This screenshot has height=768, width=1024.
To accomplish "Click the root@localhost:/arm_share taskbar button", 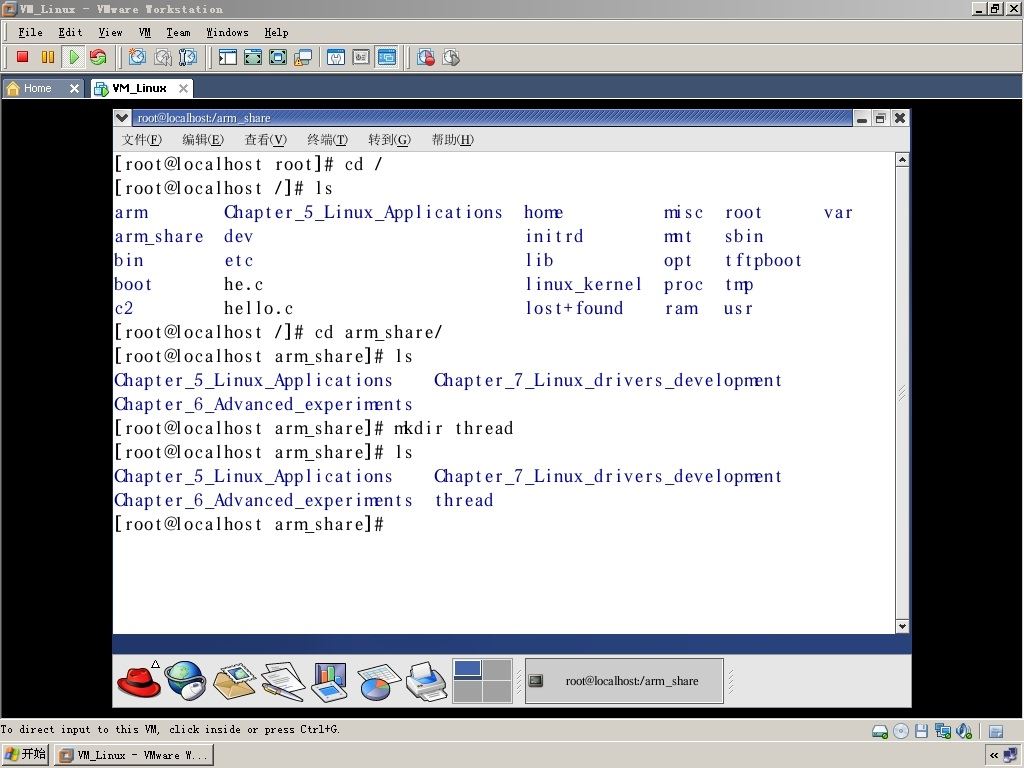I will 624,681.
